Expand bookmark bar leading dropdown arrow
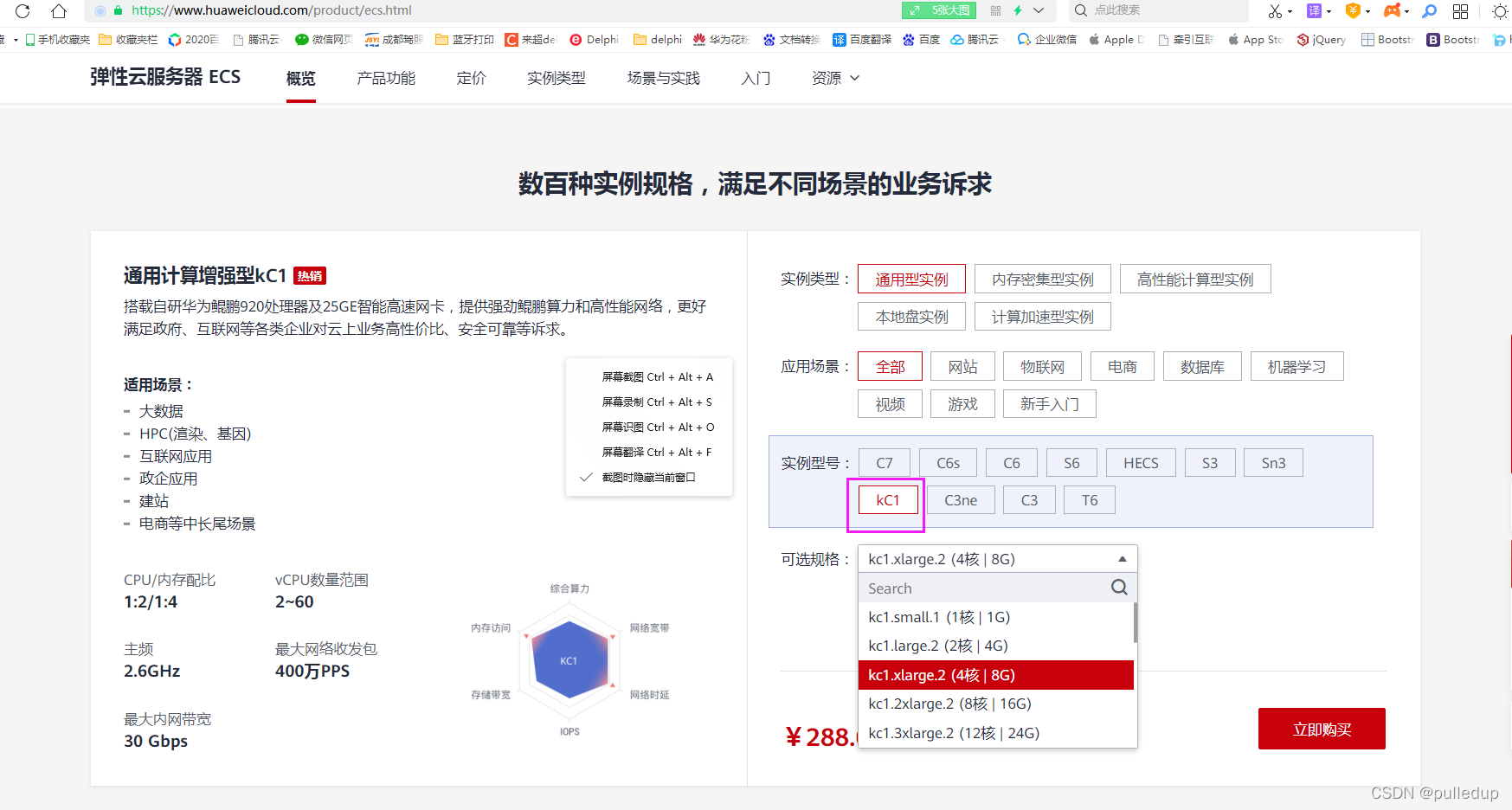1512x810 pixels. coord(15,40)
